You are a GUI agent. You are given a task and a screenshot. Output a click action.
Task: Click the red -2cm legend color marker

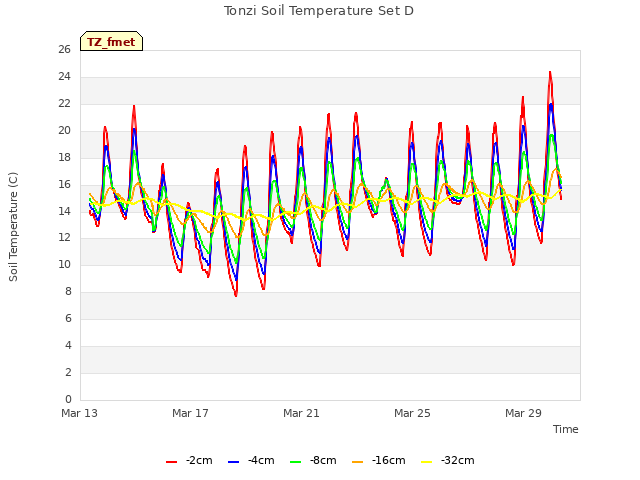171,462
